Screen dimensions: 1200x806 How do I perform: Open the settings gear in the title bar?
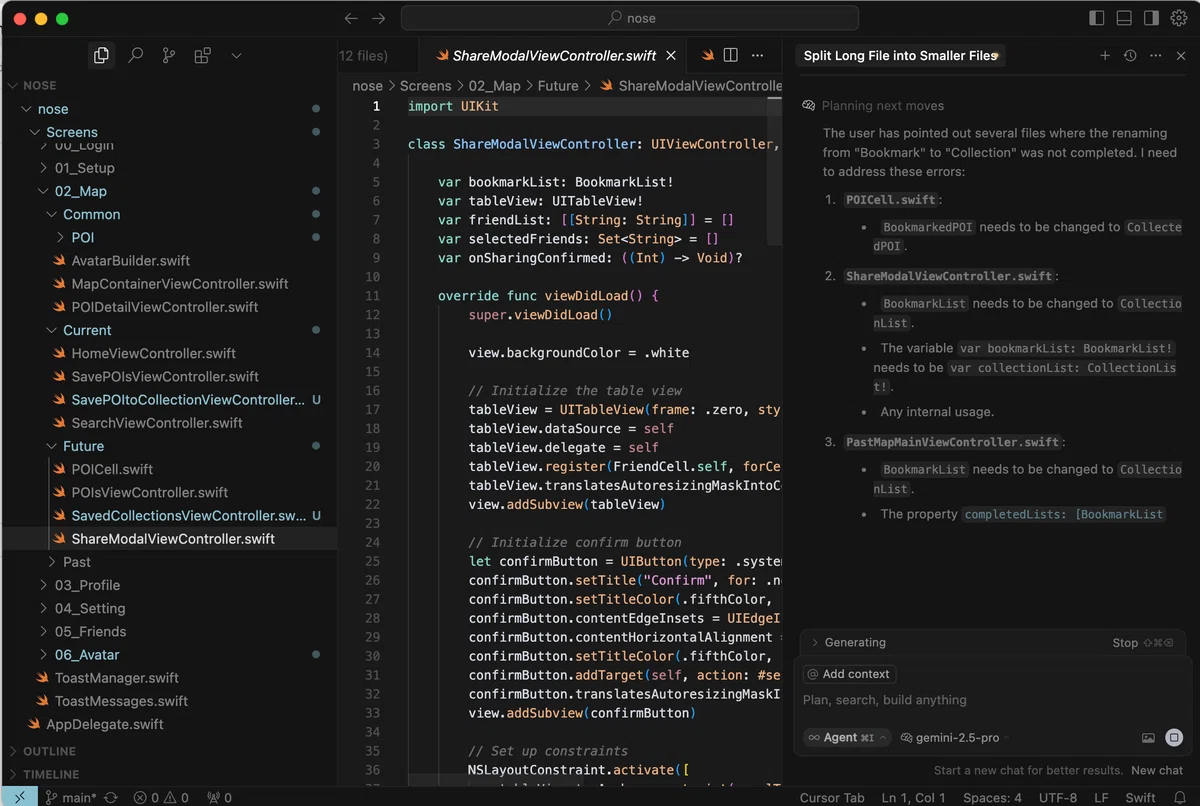(1178, 18)
